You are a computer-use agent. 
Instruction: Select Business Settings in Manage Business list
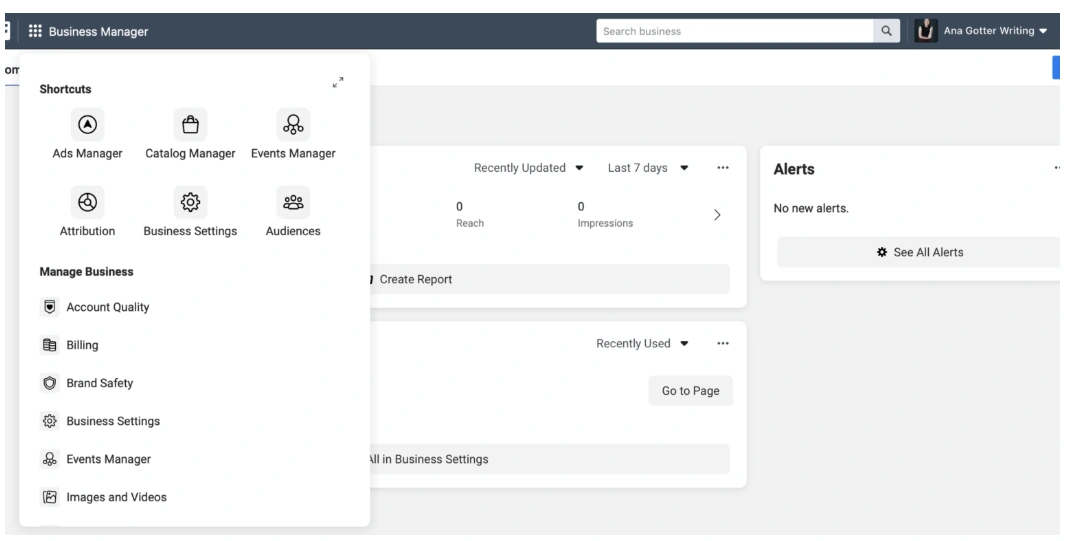tap(113, 421)
